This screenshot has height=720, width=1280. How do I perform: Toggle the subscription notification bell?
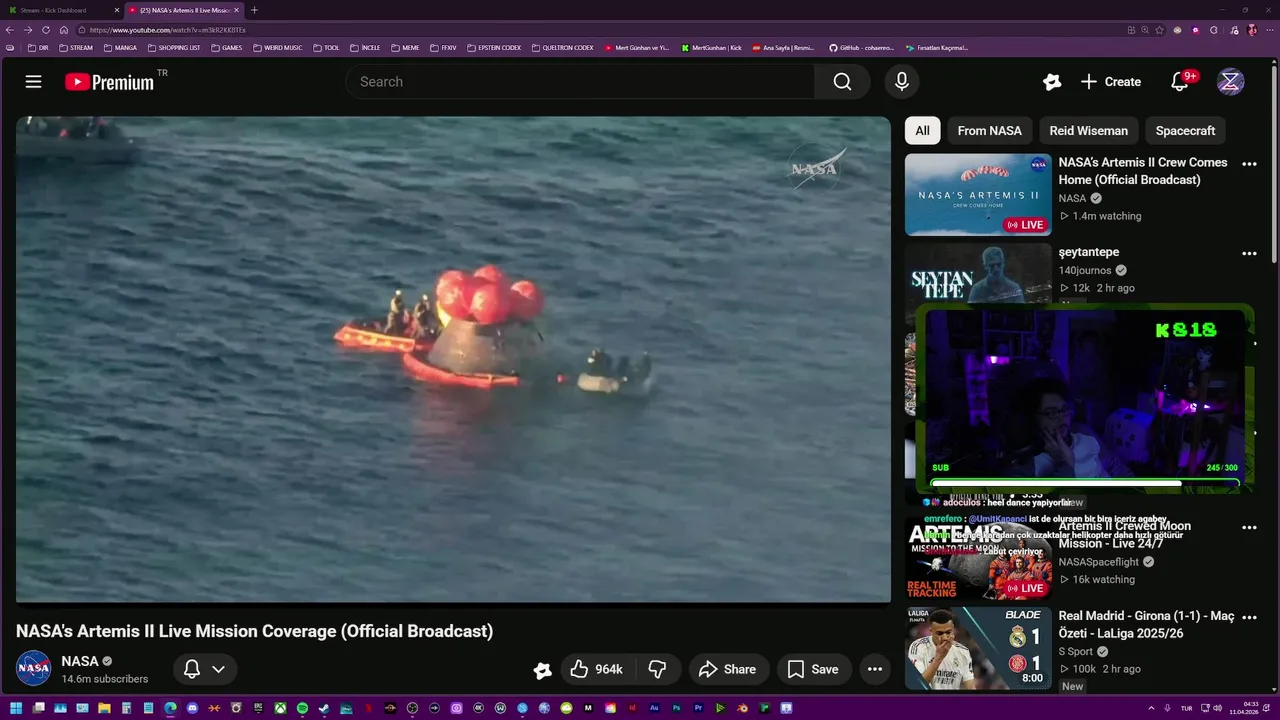(192, 669)
